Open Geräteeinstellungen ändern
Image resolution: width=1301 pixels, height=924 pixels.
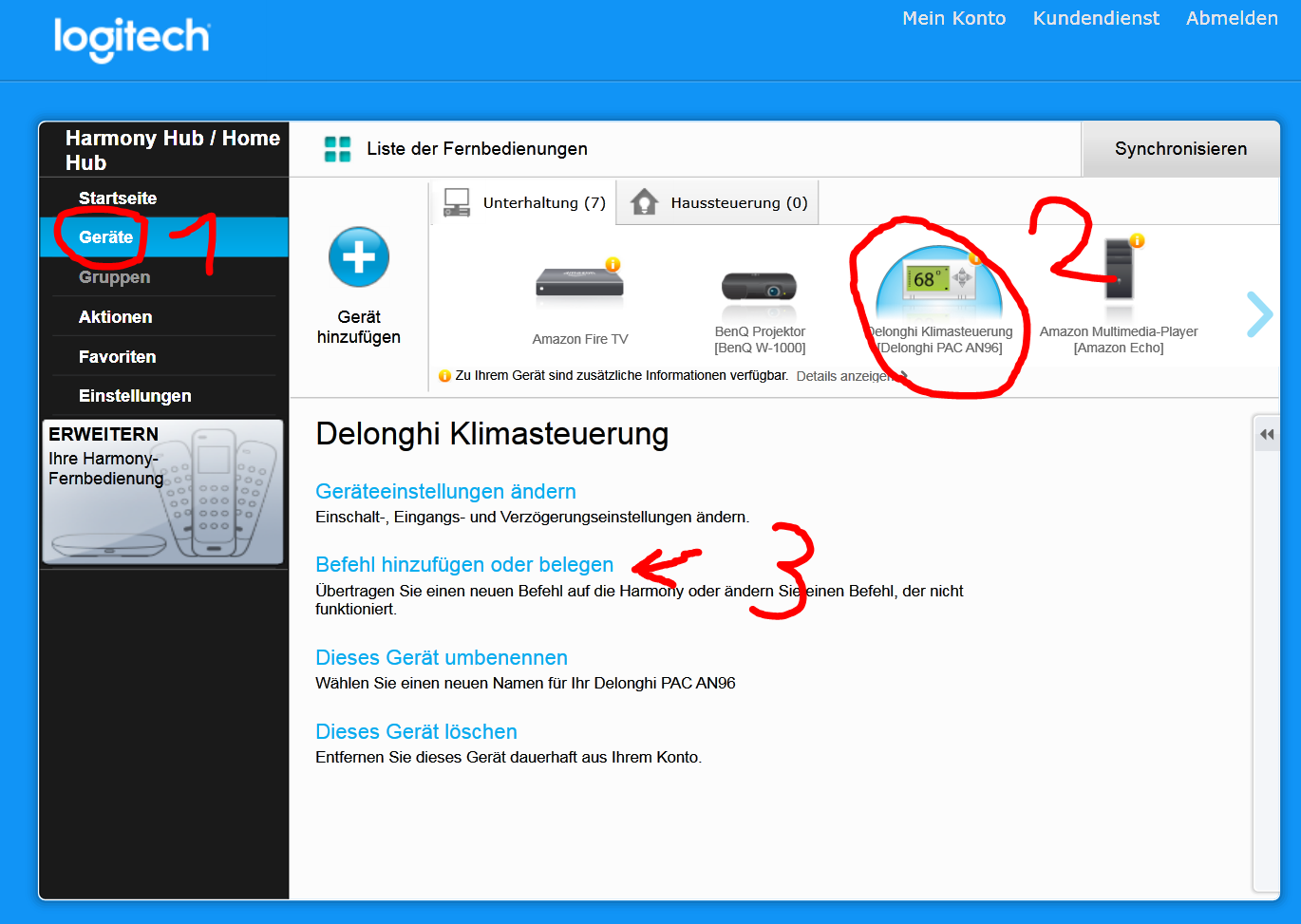(445, 491)
